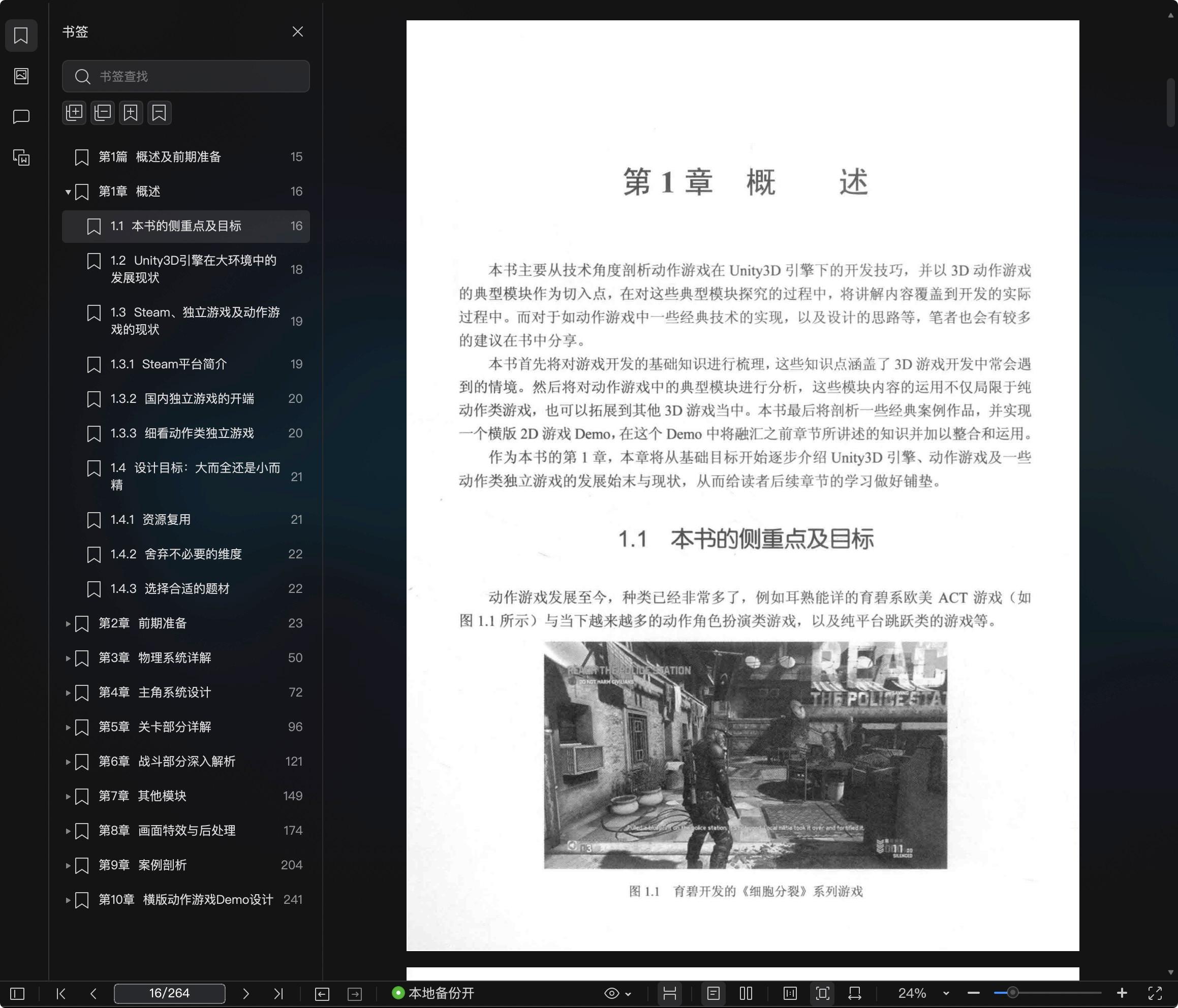
Task: Click the heading 1.1 本书的侧重点及目标 in page
Action: (x=746, y=539)
